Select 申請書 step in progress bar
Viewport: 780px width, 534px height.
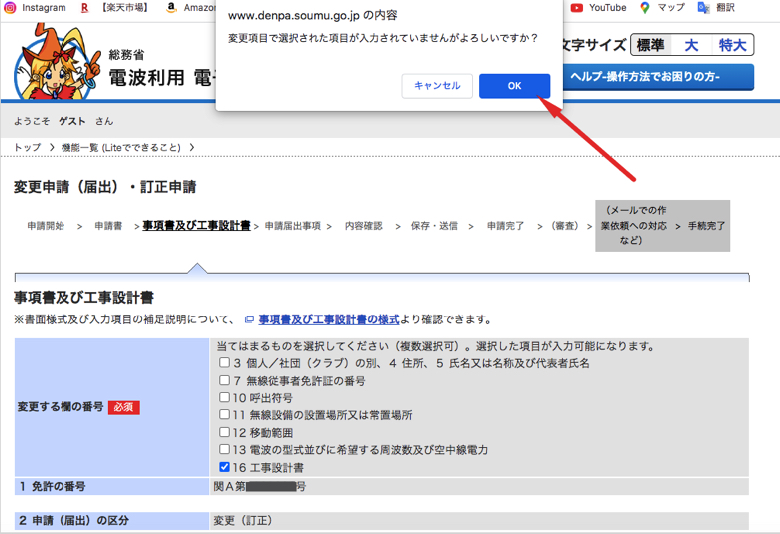tap(108, 226)
